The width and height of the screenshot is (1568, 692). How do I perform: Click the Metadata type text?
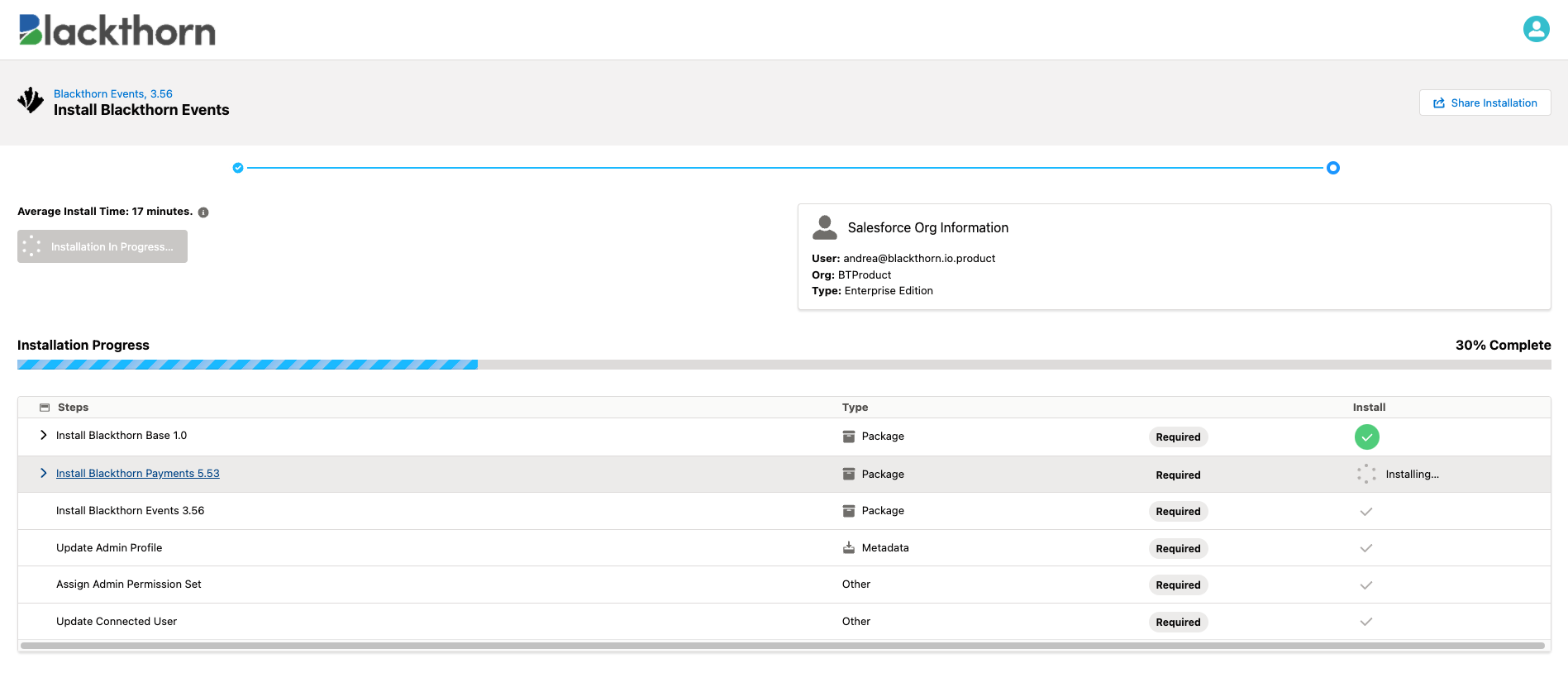click(x=885, y=548)
